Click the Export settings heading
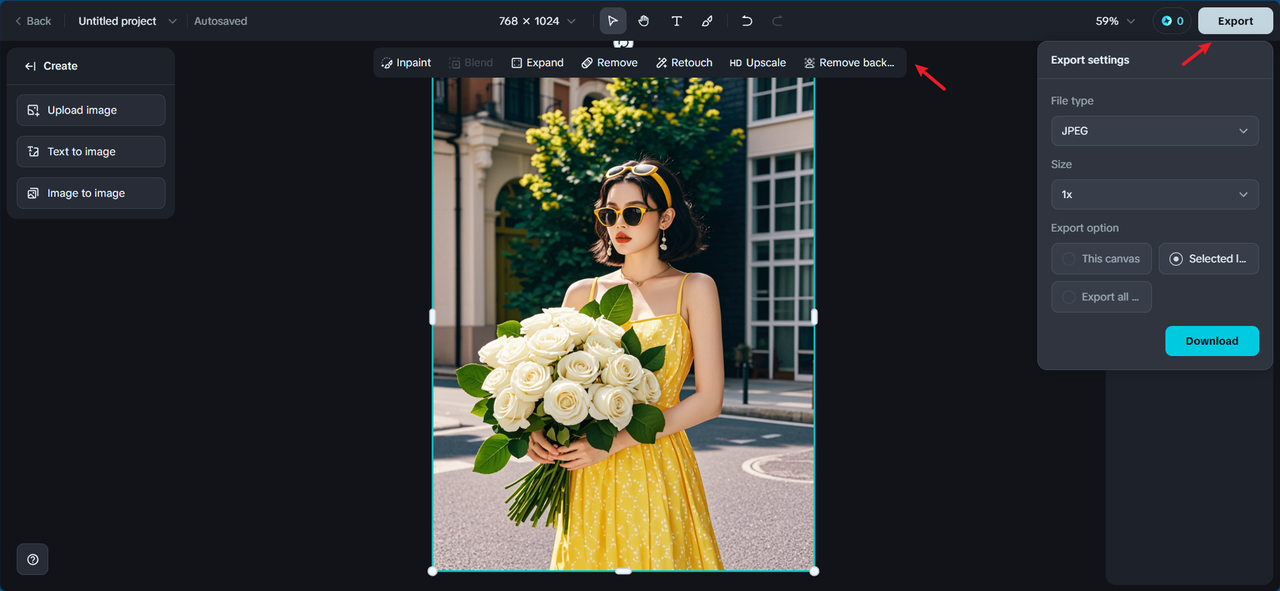 (x=1090, y=60)
